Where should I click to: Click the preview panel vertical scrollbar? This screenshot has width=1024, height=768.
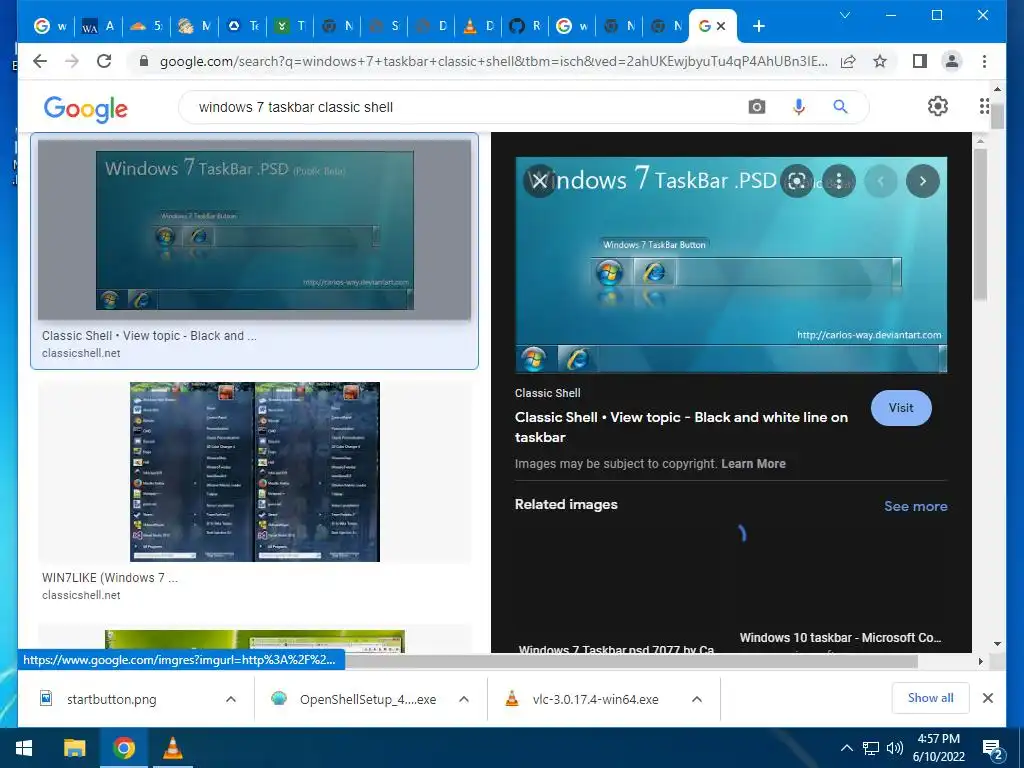pos(980,225)
